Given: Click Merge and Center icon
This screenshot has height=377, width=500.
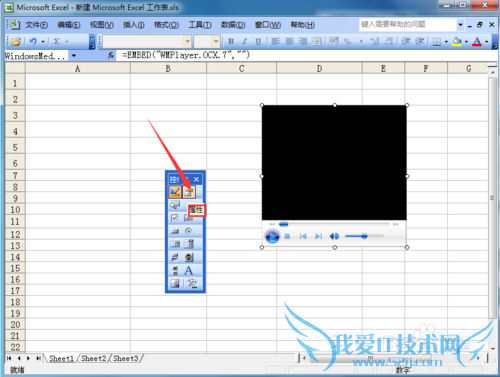Looking at the screenshot, I should click(x=317, y=41).
